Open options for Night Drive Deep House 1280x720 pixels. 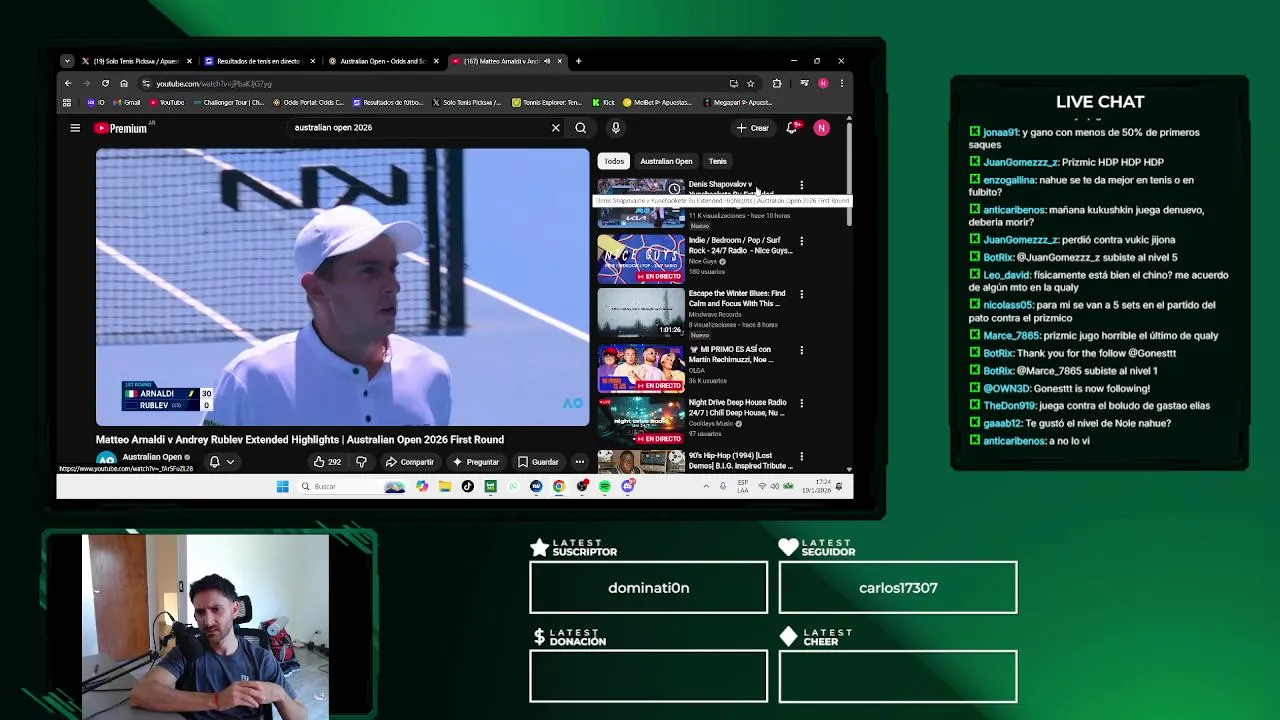pos(801,404)
